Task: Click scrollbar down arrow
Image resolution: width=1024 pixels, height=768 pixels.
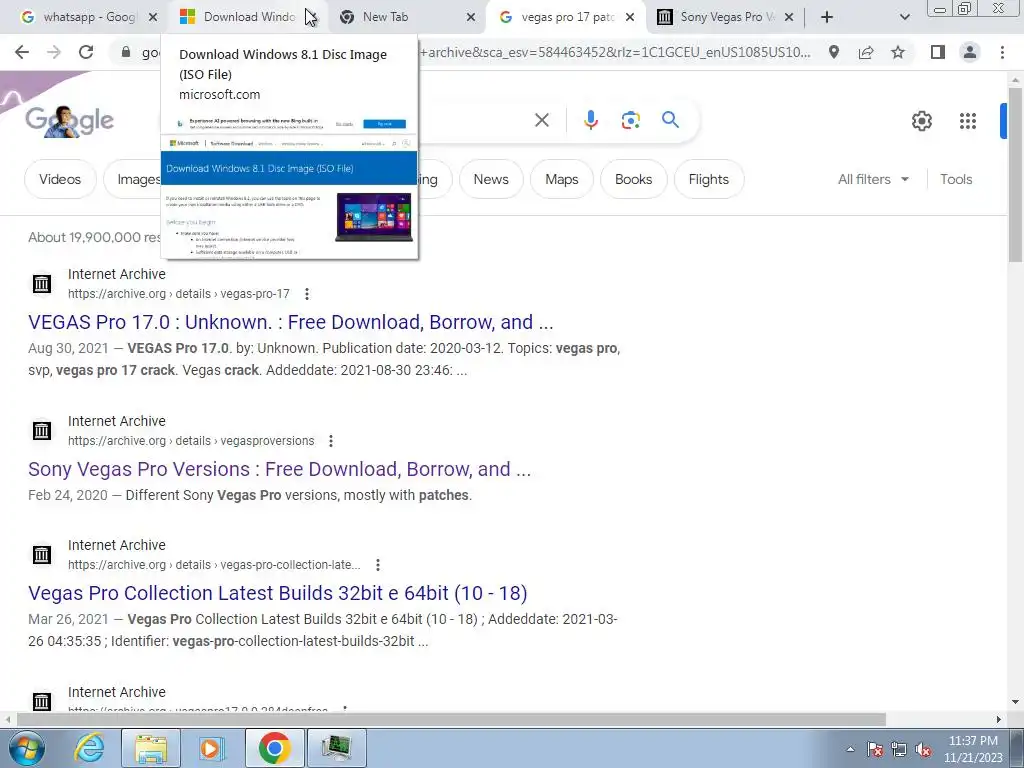Action: point(1015,702)
